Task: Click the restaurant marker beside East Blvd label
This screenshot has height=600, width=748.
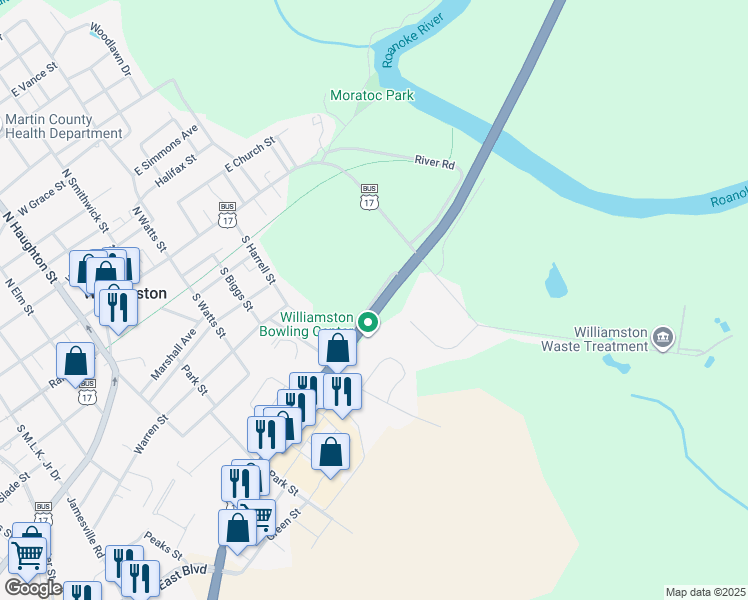Action: pyautogui.click(x=140, y=579)
